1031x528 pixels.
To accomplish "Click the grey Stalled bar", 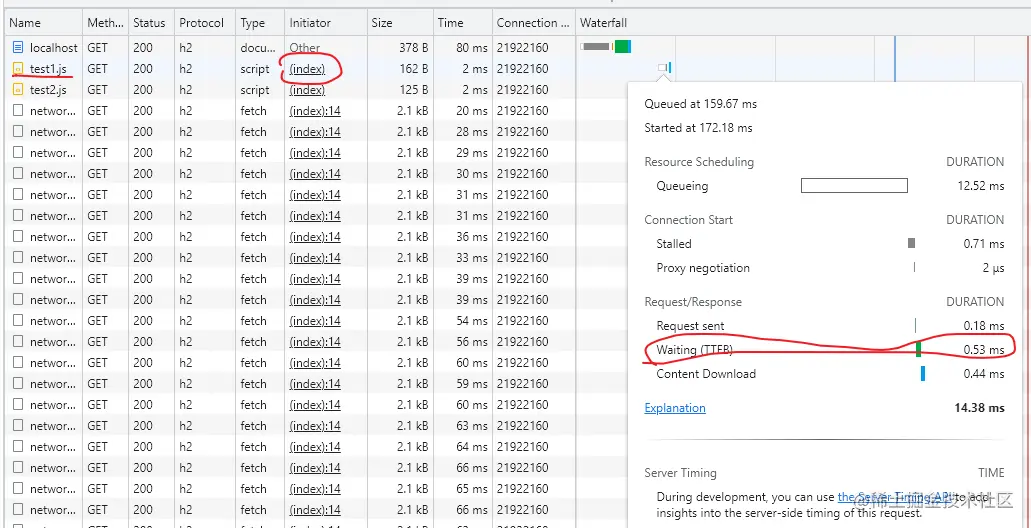I will (x=911, y=243).
